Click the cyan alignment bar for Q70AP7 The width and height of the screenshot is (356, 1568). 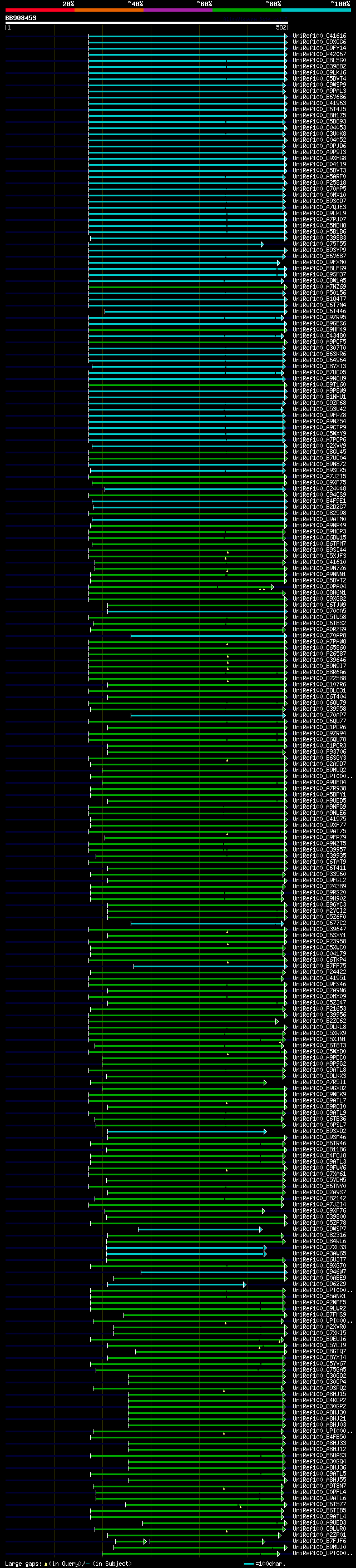207,715
